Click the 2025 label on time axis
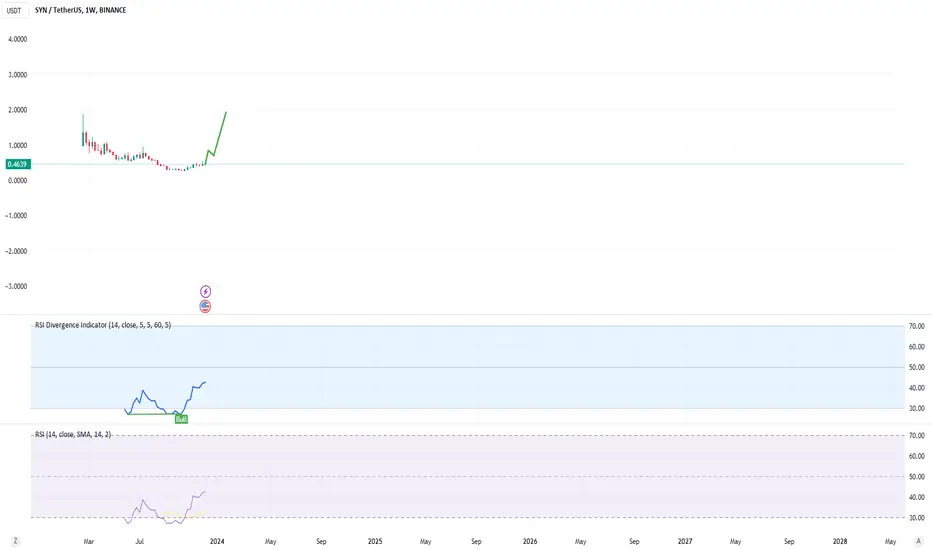The width and height of the screenshot is (932, 550). 375,541
